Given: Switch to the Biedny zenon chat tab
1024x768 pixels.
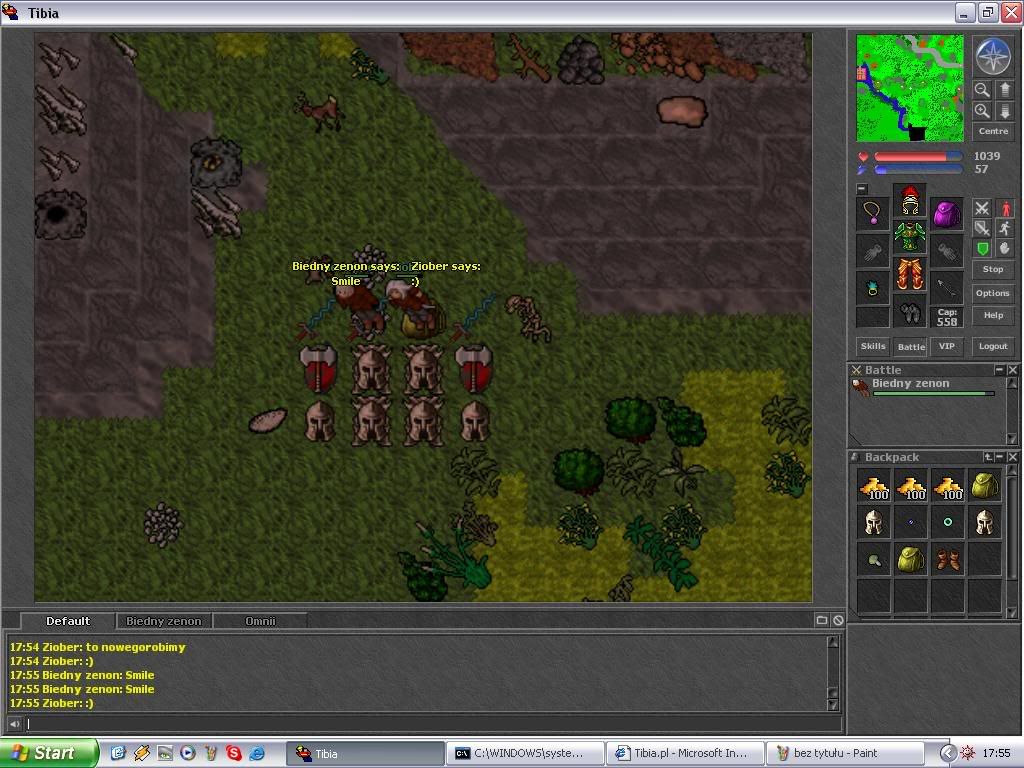Looking at the screenshot, I should [164, 621].
